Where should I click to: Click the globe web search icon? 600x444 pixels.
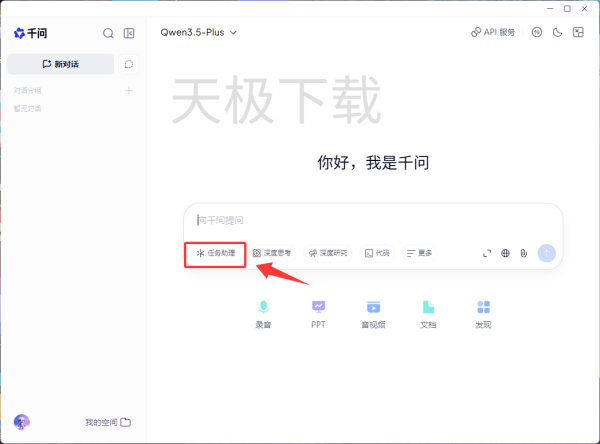tap(505, 253)
